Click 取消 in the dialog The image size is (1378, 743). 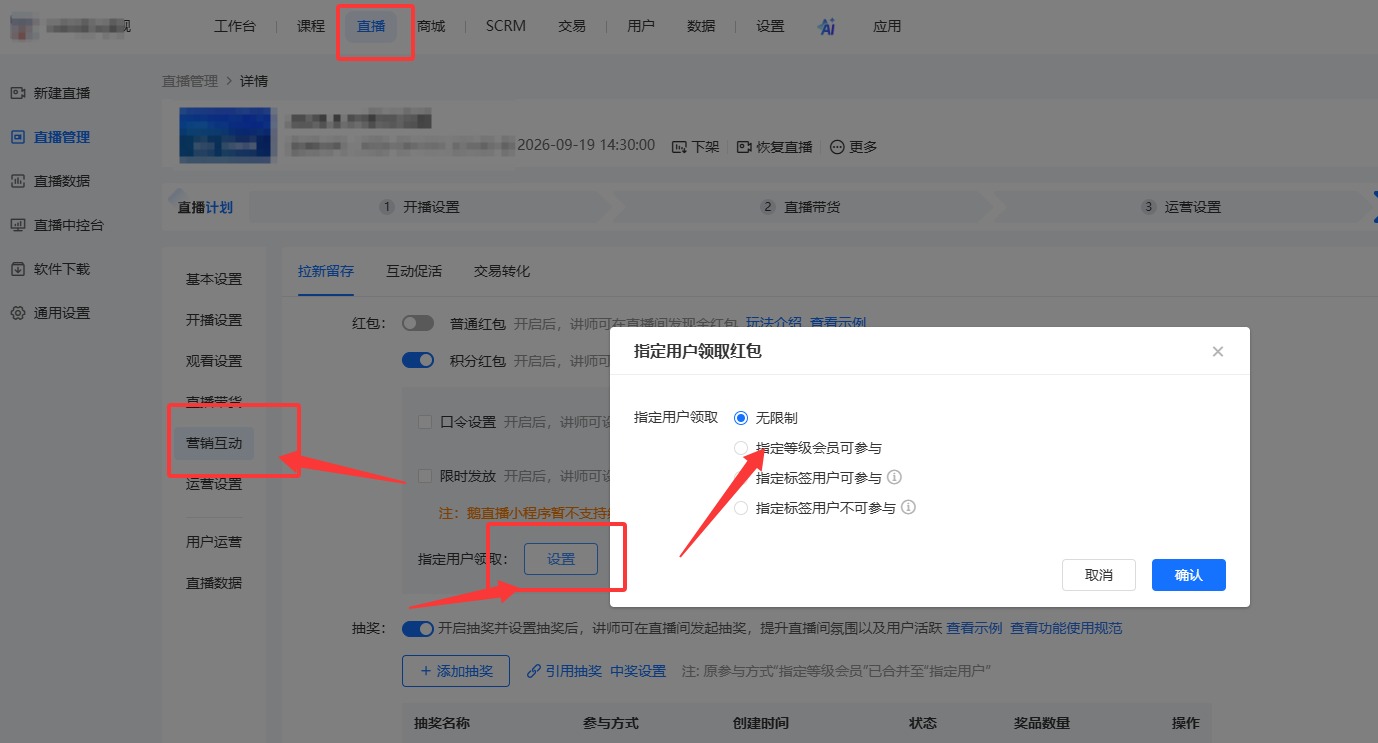pos(1099,575)
